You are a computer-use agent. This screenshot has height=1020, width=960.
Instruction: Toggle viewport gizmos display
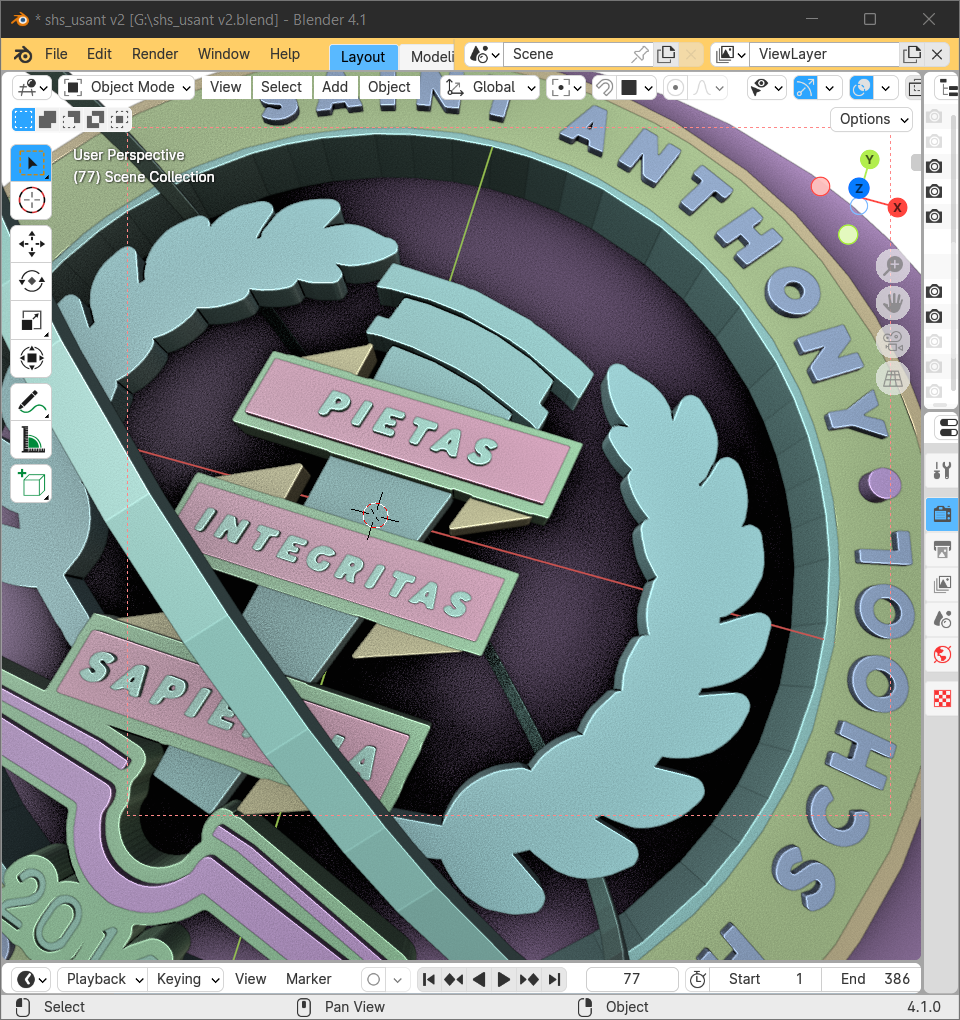tap(805, 87)
